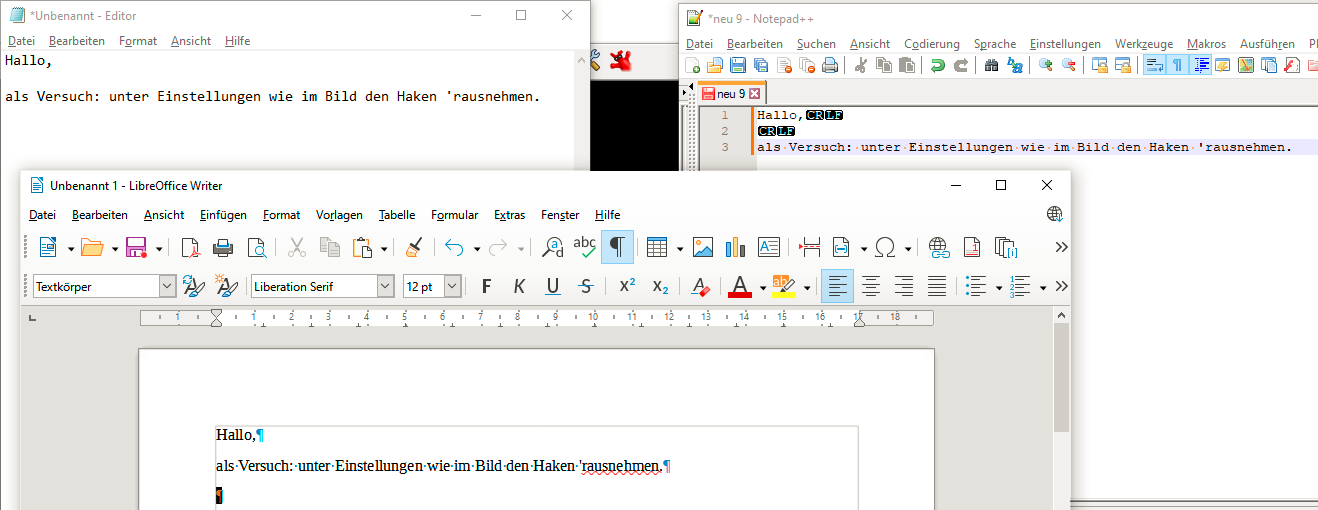Click the Notepad++ find binoculars icon
This screenshot has width=1318, height=510.
pos(991,65)
